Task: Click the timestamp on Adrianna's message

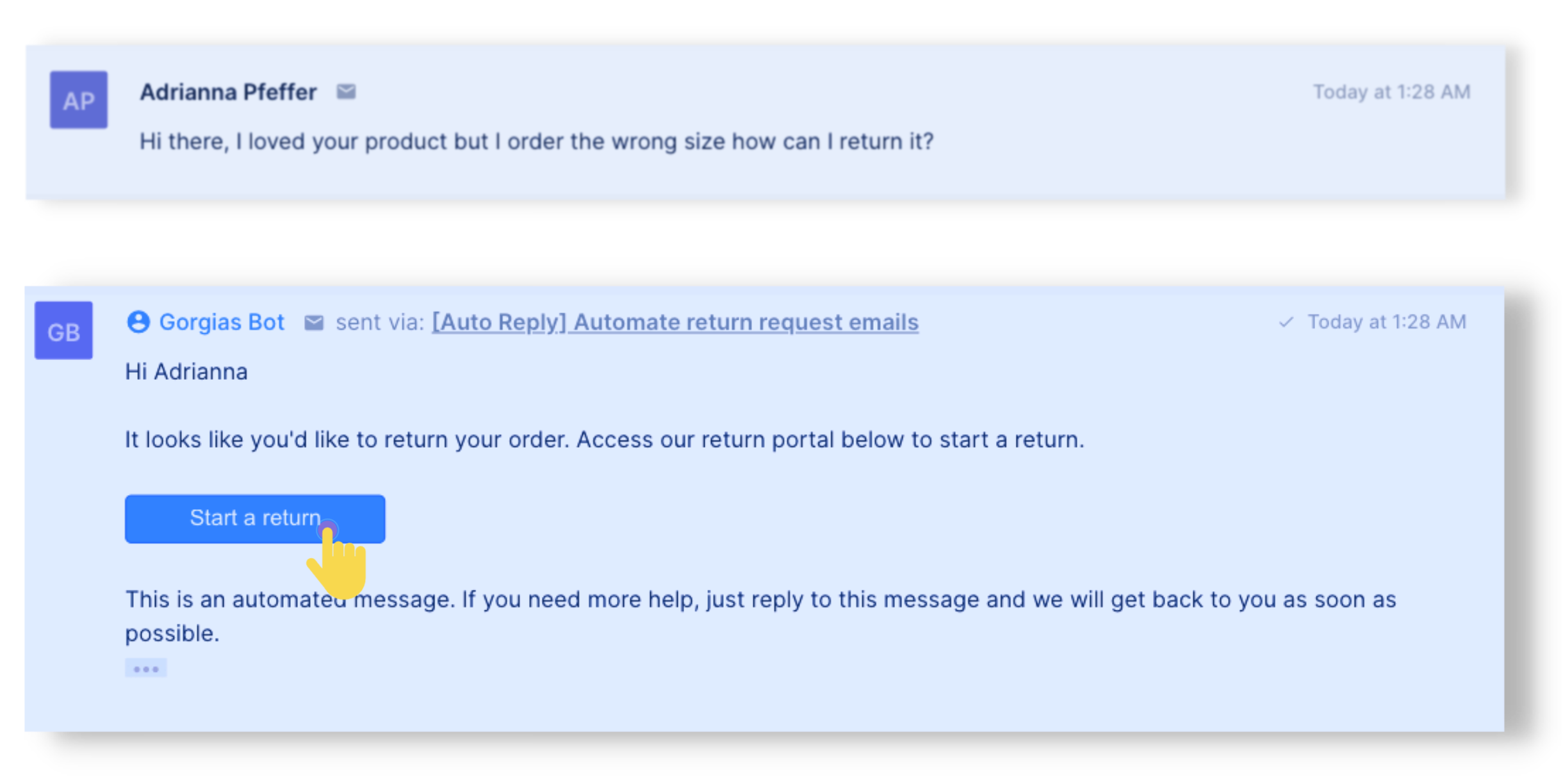Action: coord(1391,92)
